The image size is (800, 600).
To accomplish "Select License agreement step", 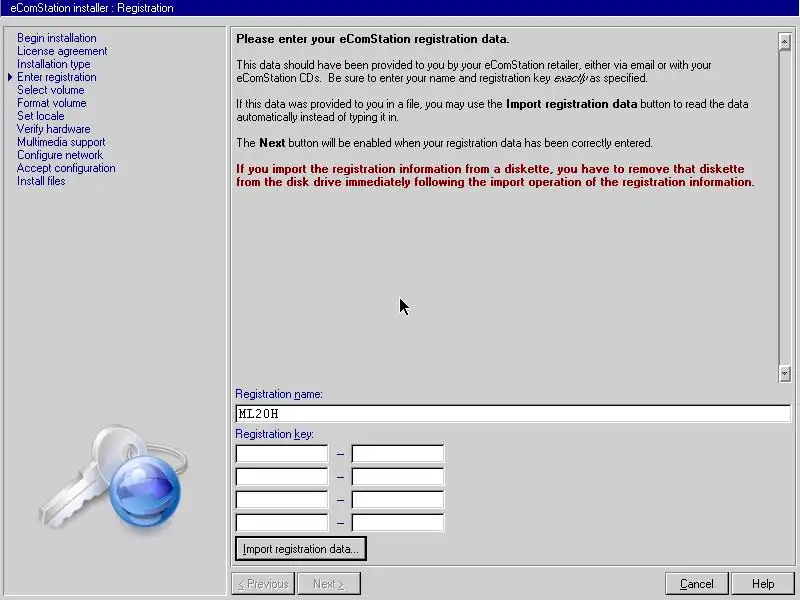I will [x=62, y=51].
